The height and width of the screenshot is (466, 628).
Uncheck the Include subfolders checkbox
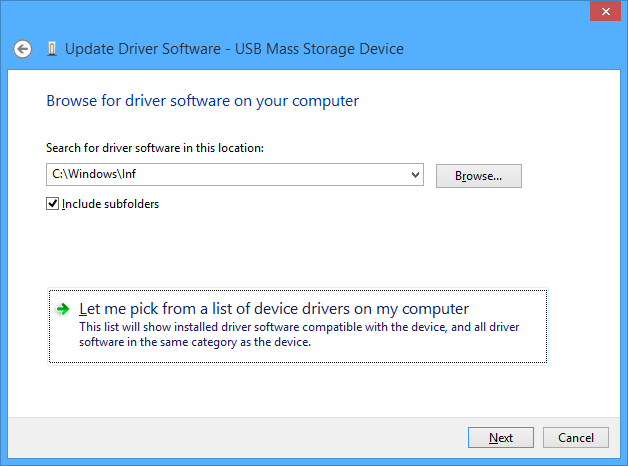(x=53, y=204)
